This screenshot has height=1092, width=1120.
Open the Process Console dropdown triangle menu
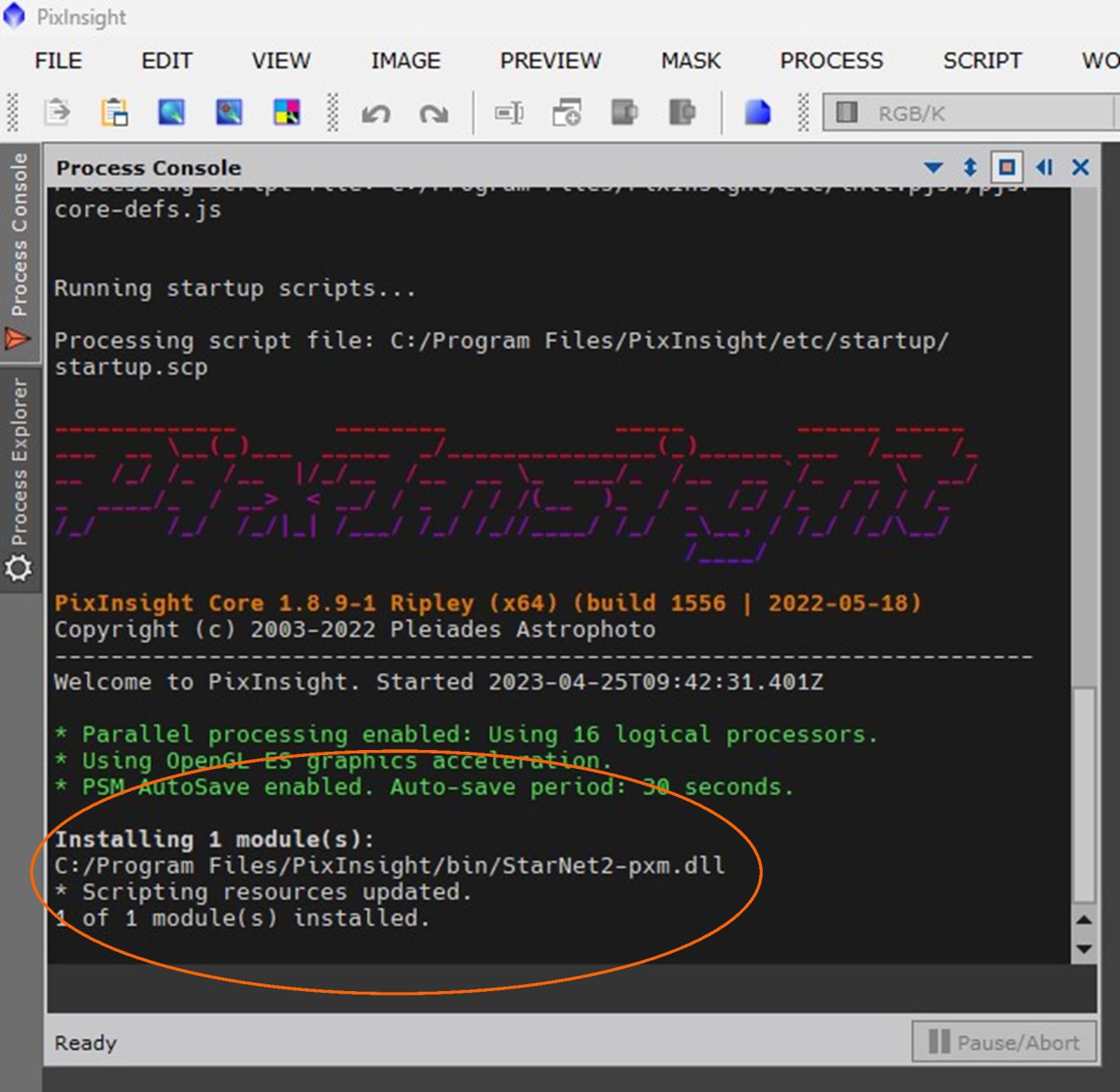click(x=933, y=167)
